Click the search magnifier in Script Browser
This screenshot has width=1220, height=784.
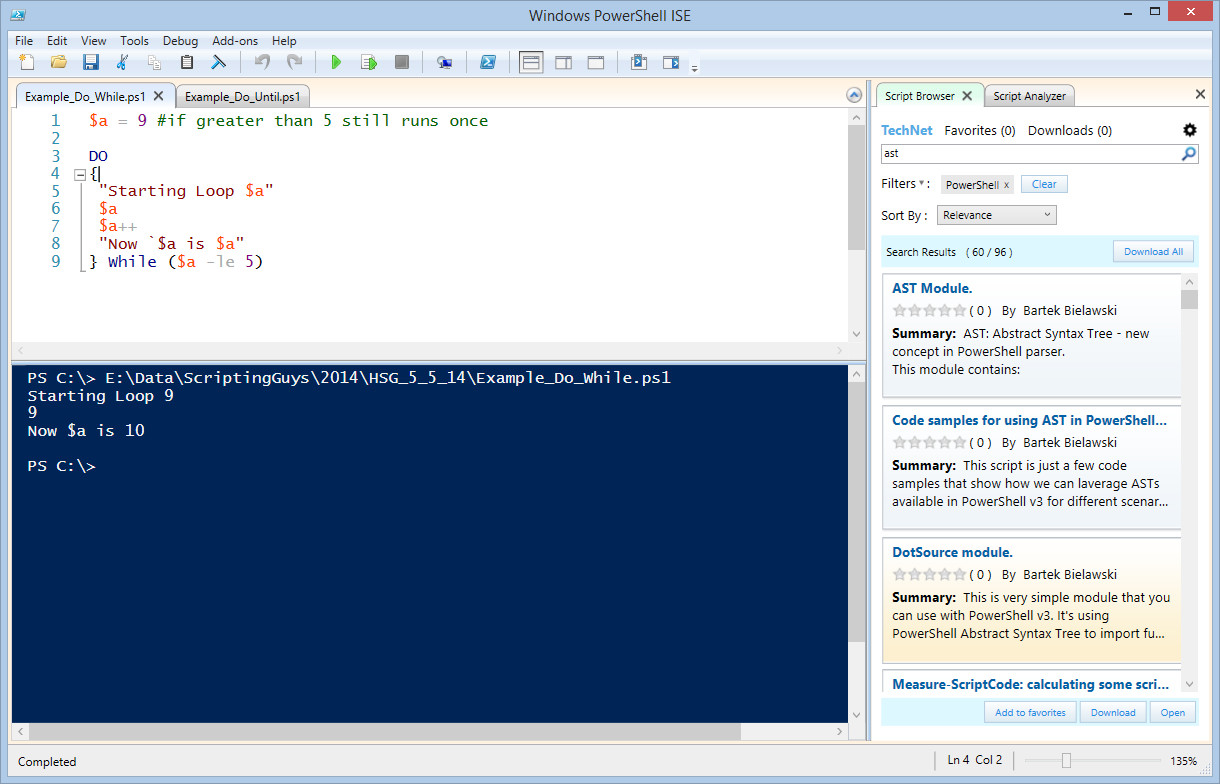[x=1188, y=154]
